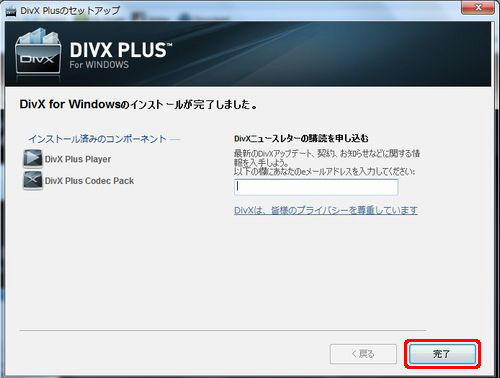Click the 完了 finish button

[442, 354]
